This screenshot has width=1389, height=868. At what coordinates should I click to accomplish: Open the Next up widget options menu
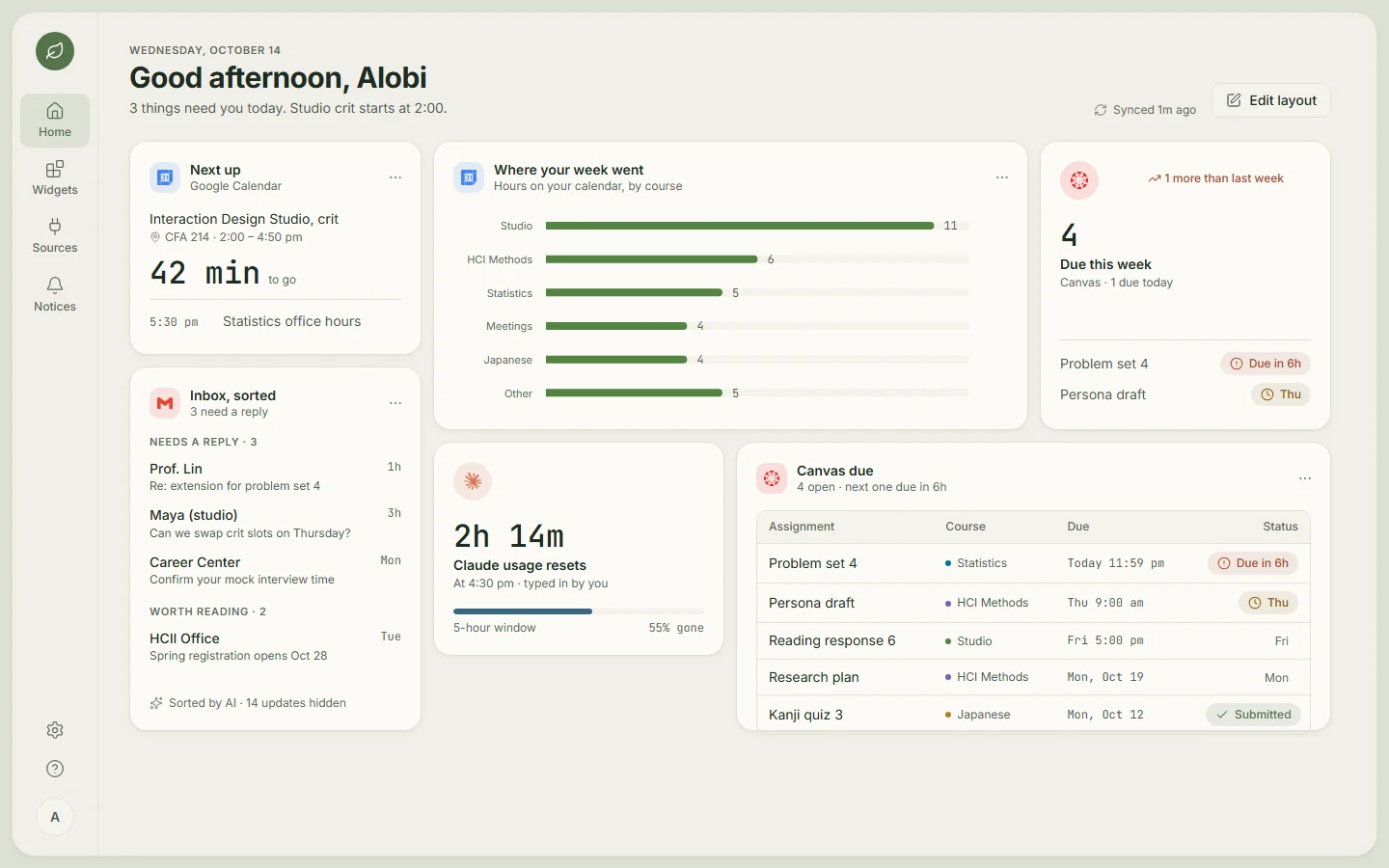(x=395, y=177)
